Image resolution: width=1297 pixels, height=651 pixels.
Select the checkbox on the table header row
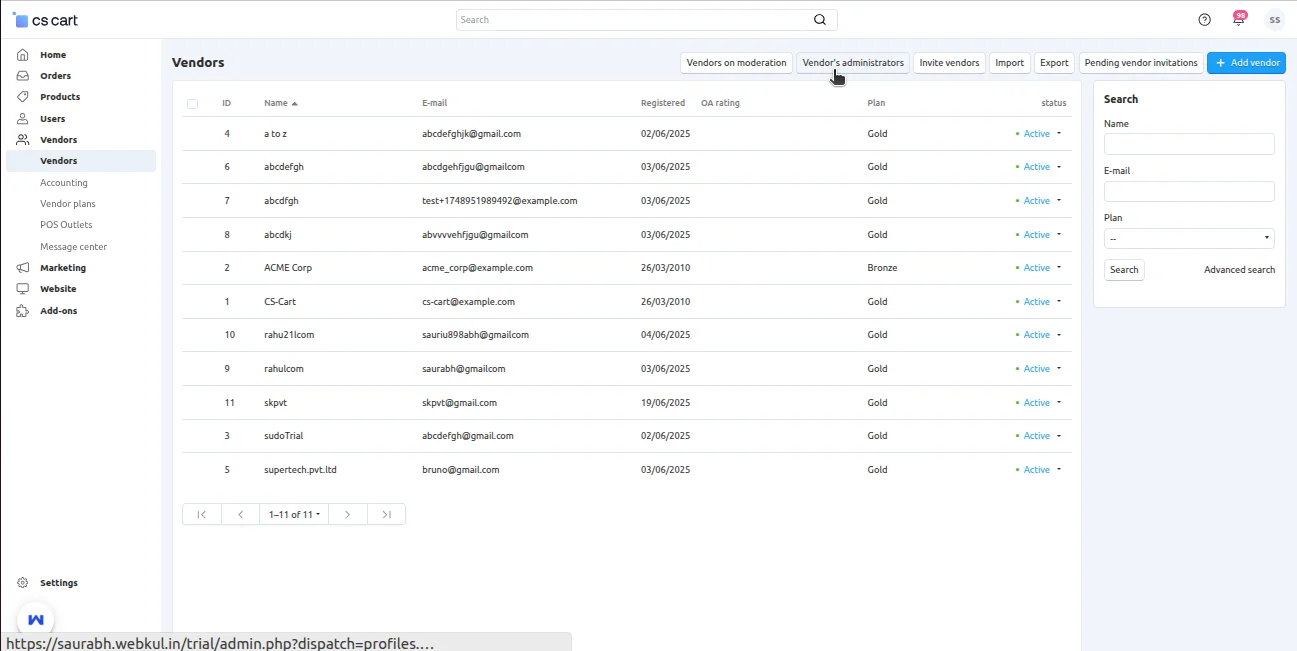click(193, 103)
